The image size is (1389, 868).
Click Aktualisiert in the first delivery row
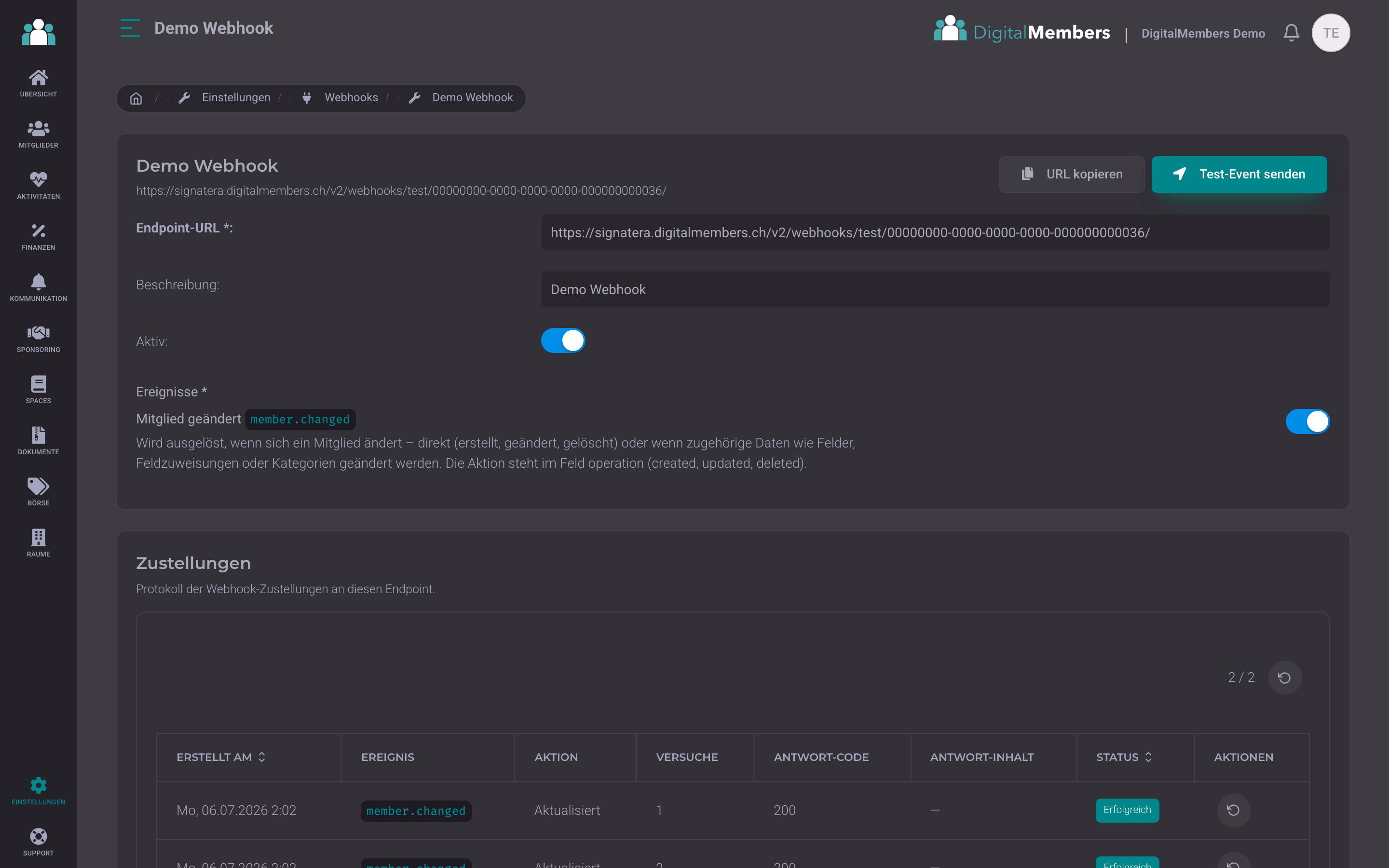(x=567, y=810)
